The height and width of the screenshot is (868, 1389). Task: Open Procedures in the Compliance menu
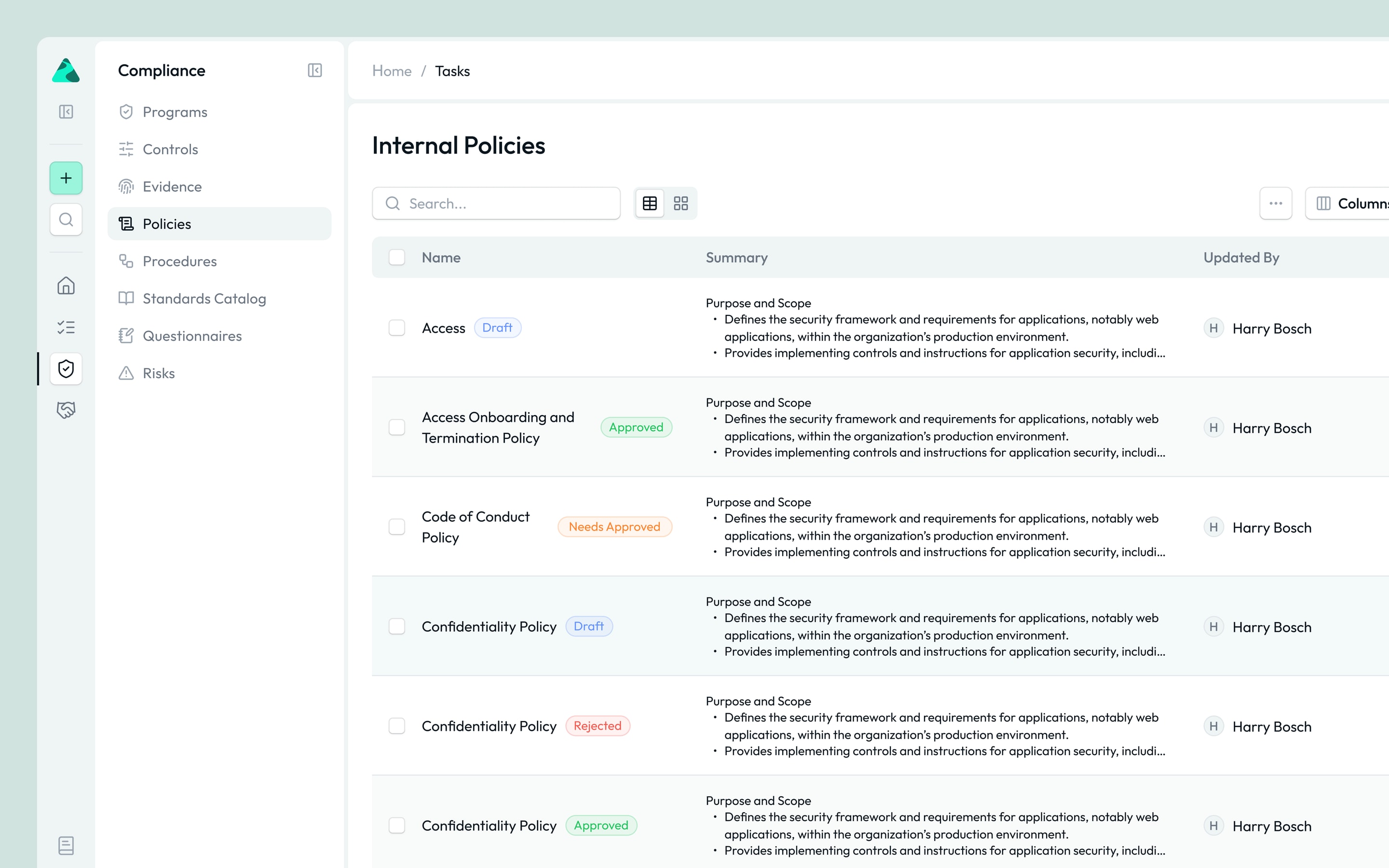tap(219, 261)
